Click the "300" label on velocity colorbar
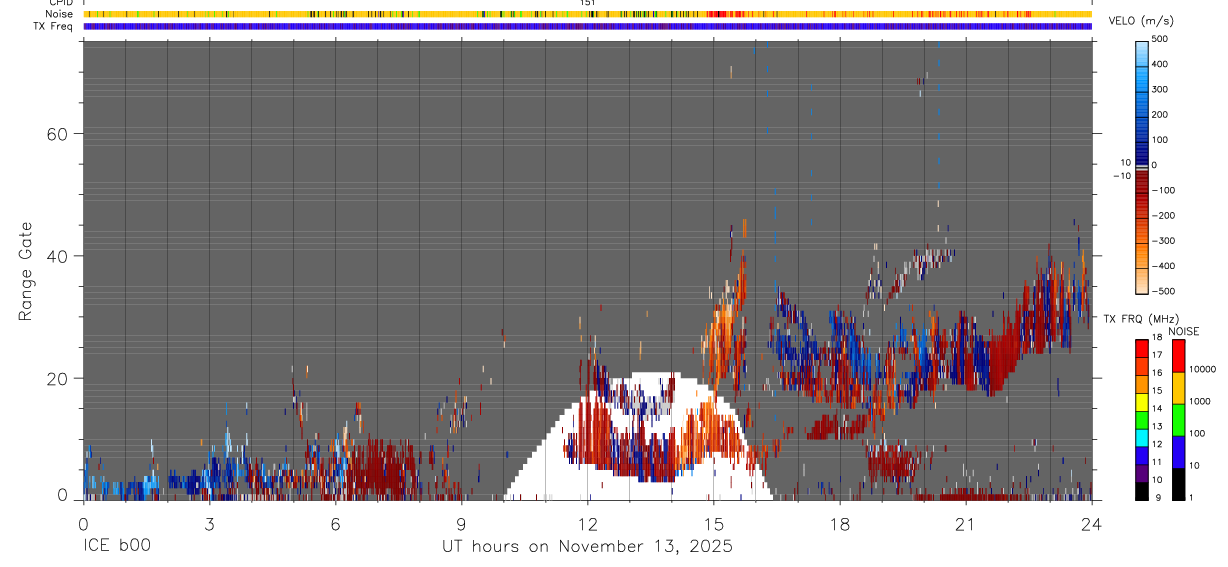This screenshot has height=567, width=1228. 1160,89
